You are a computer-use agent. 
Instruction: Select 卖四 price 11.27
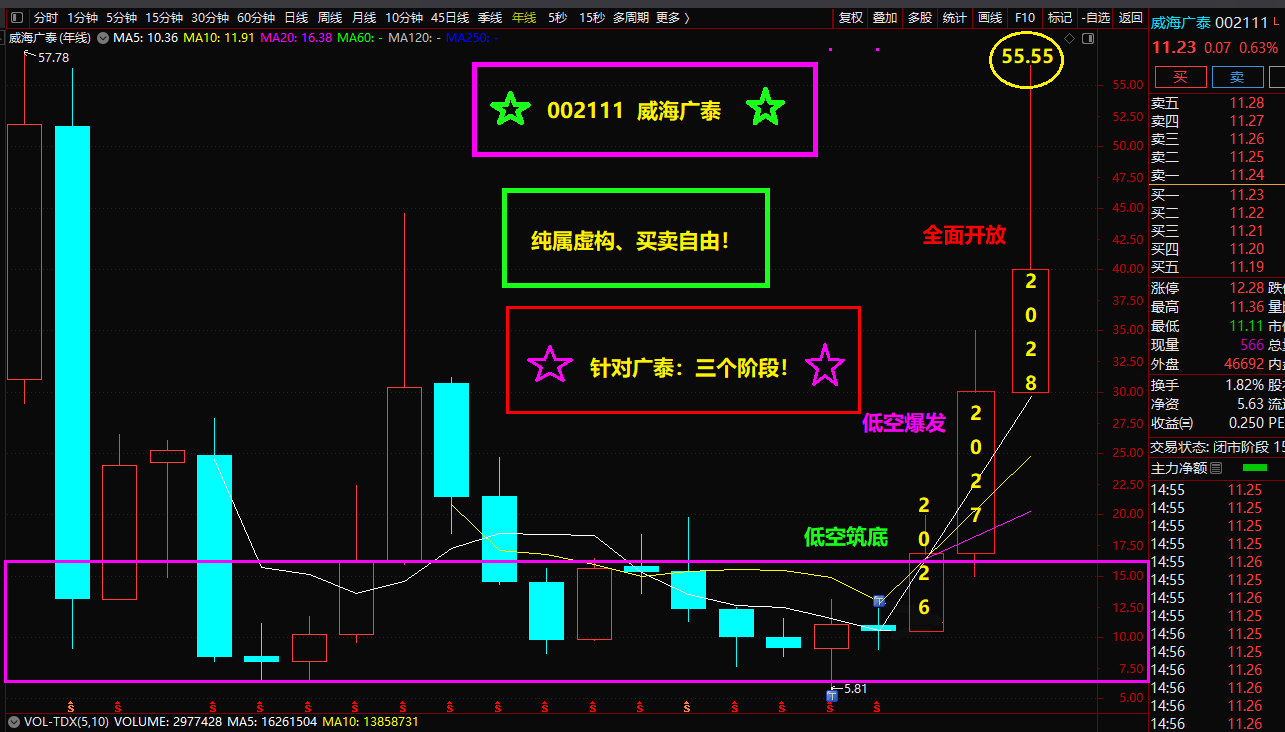pyautogui.click(x=1246, y=121)
